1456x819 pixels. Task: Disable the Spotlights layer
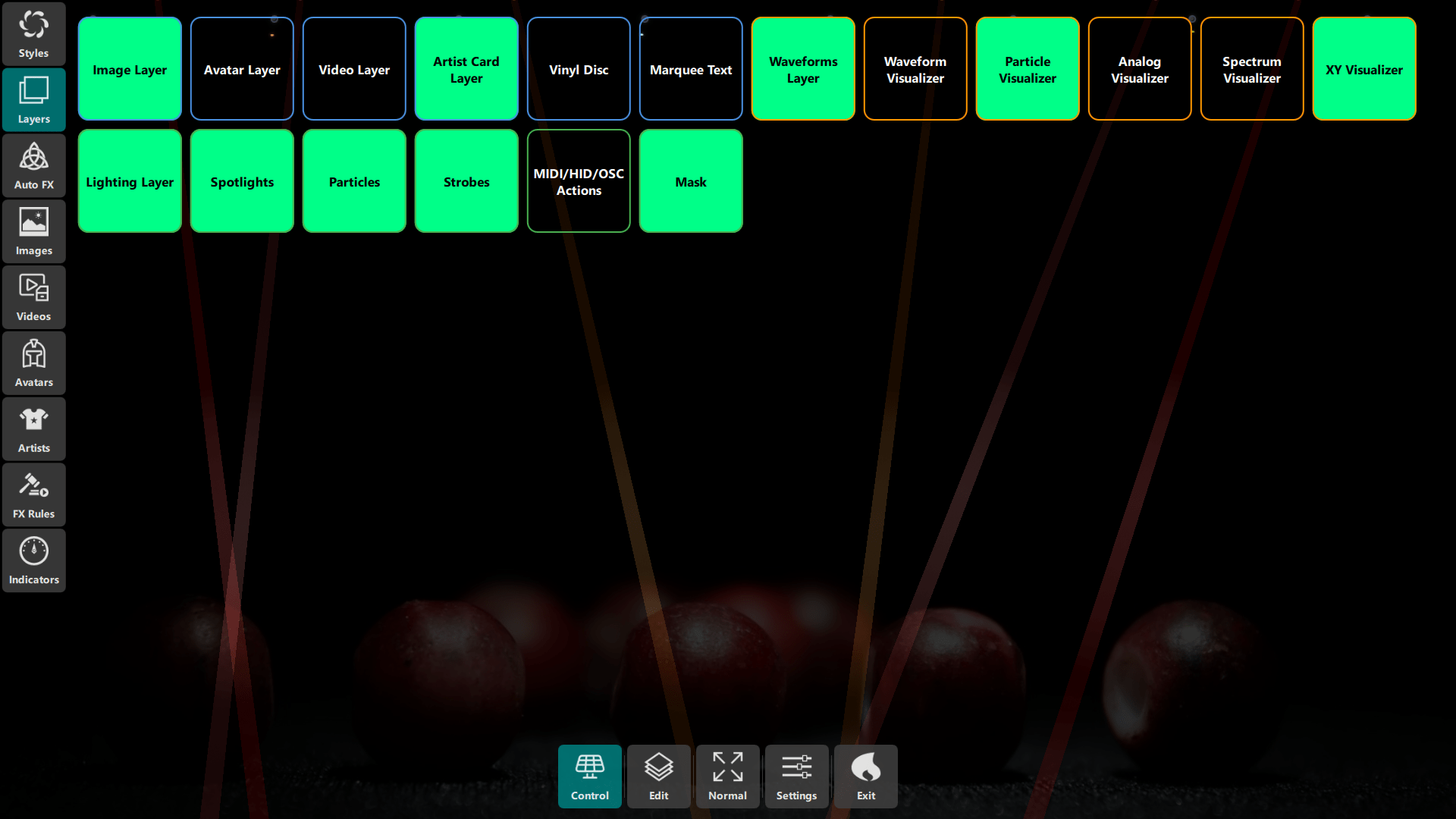[242, 180]
